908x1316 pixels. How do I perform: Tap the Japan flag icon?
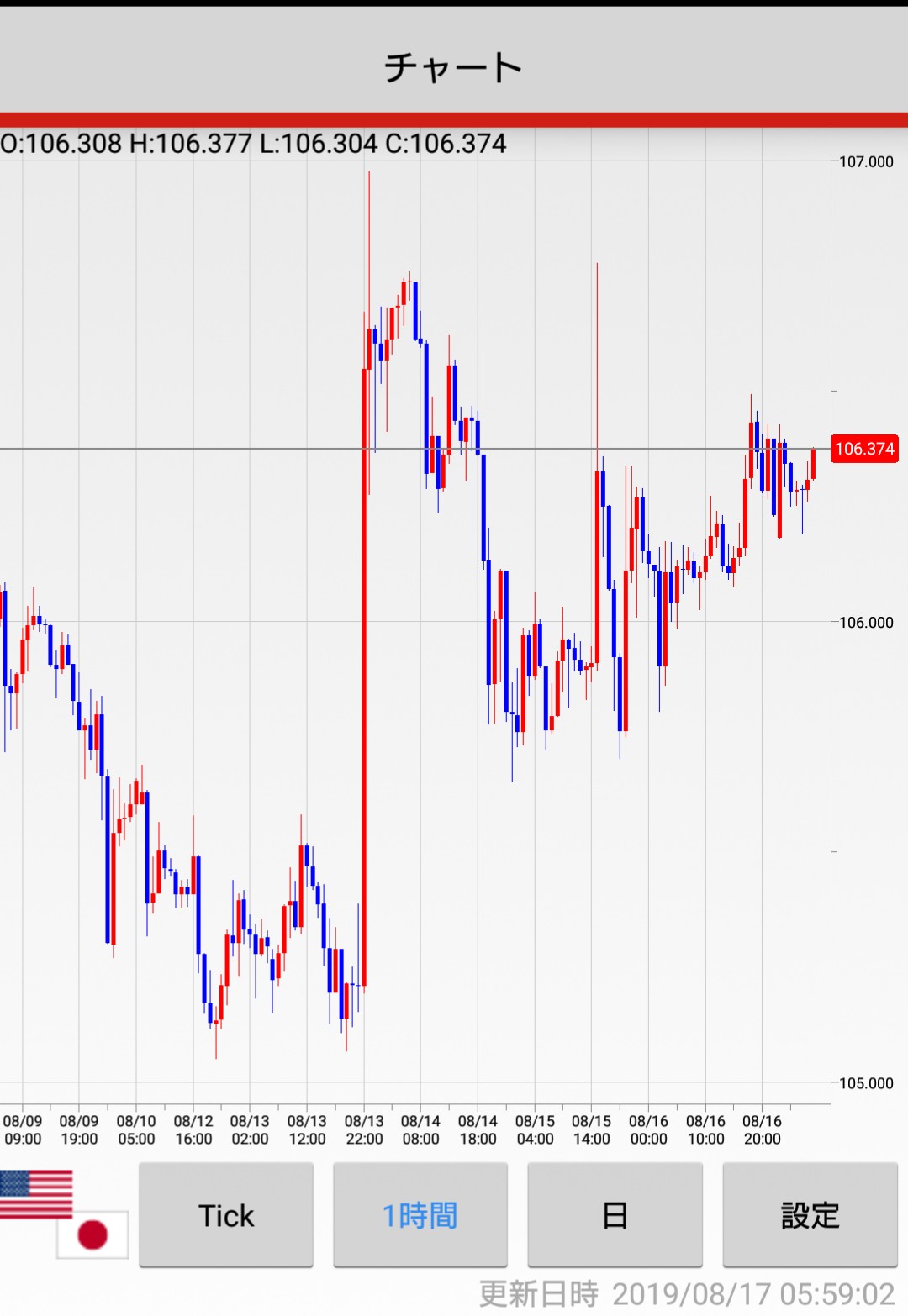(92, 1234)
